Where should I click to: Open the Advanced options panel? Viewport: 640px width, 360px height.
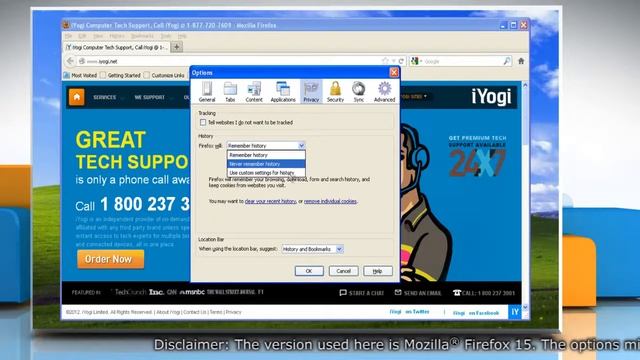(x=384, y=91)
